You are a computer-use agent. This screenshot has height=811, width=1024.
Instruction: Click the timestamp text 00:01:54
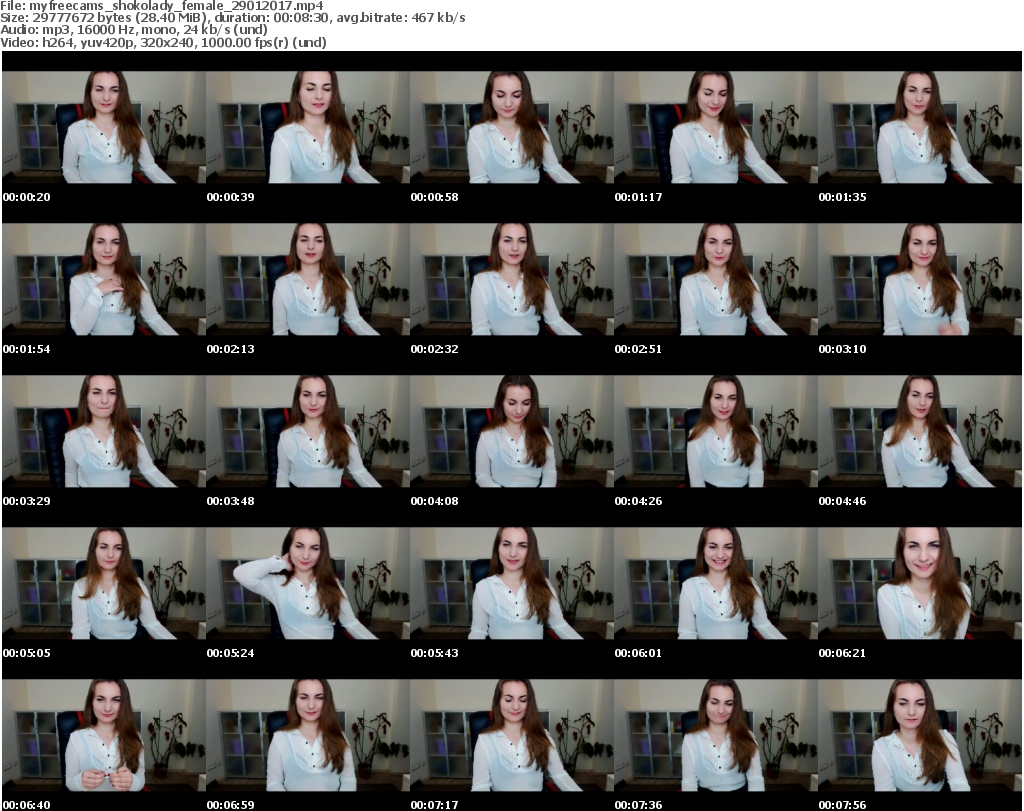click(x=27, y=349)
